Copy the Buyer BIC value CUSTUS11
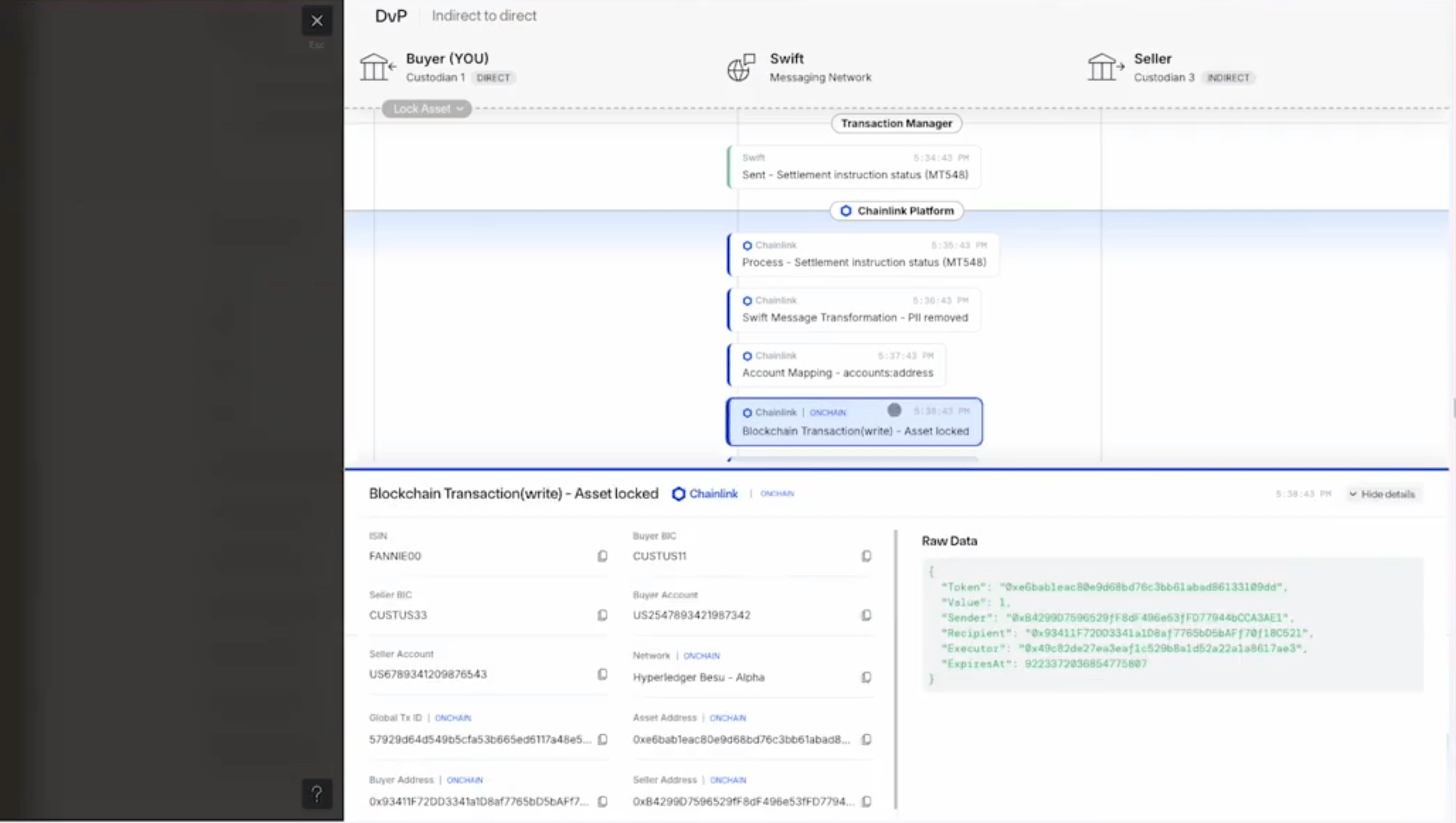1456x823 pixels. [x=866, y=556]
